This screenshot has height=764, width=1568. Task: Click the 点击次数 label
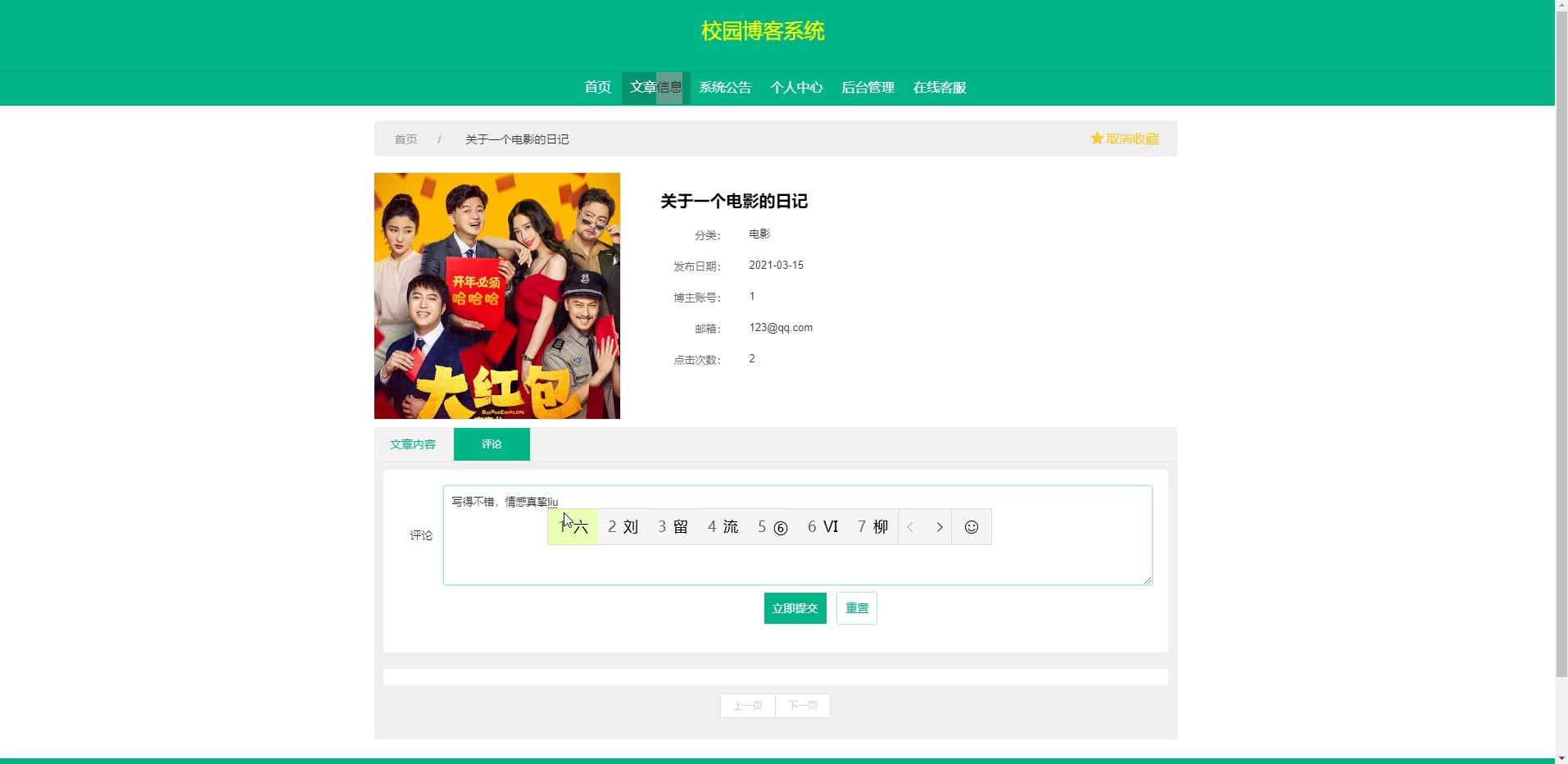tap(697, 360)
